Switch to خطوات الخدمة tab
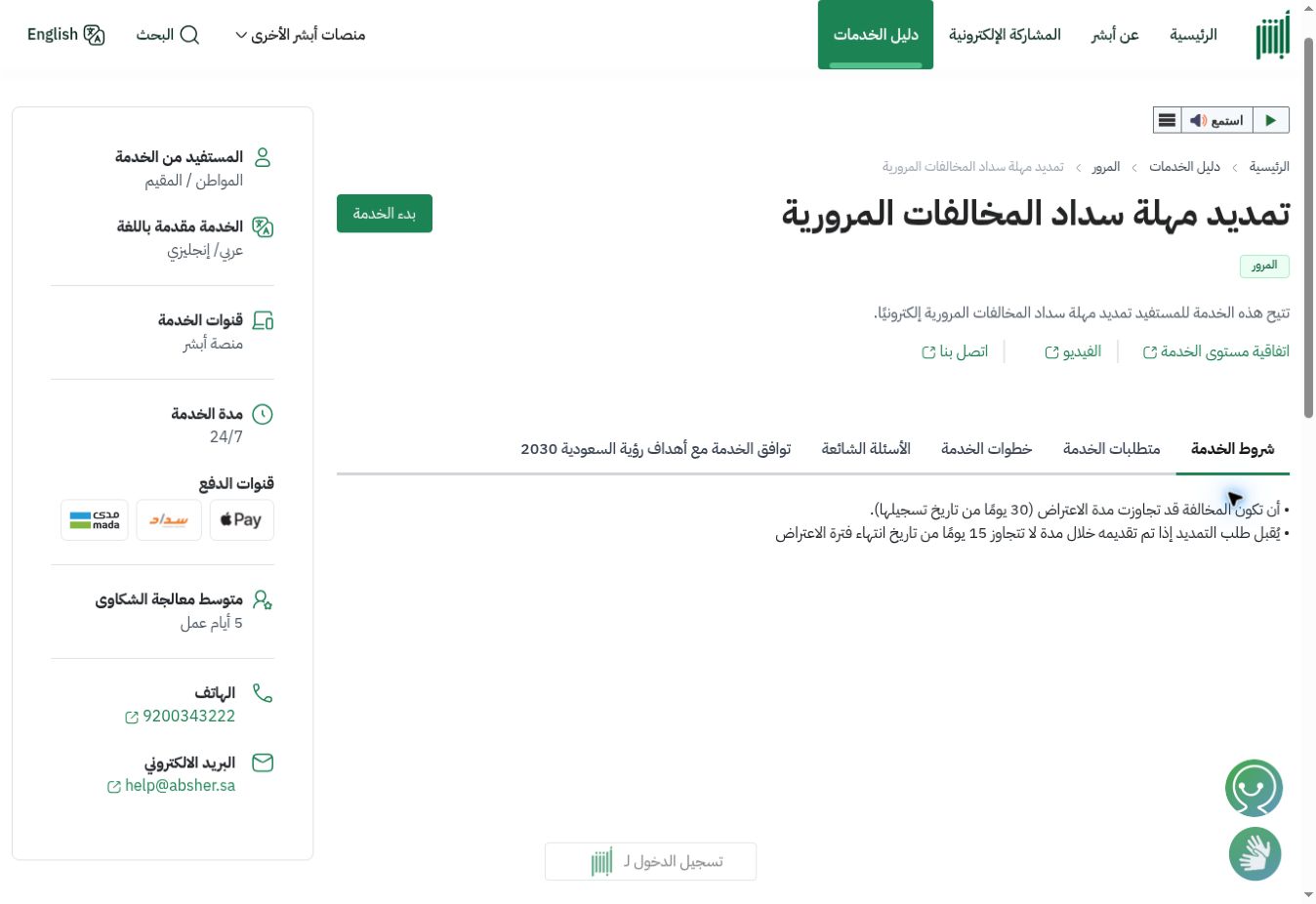 [986, 449]
